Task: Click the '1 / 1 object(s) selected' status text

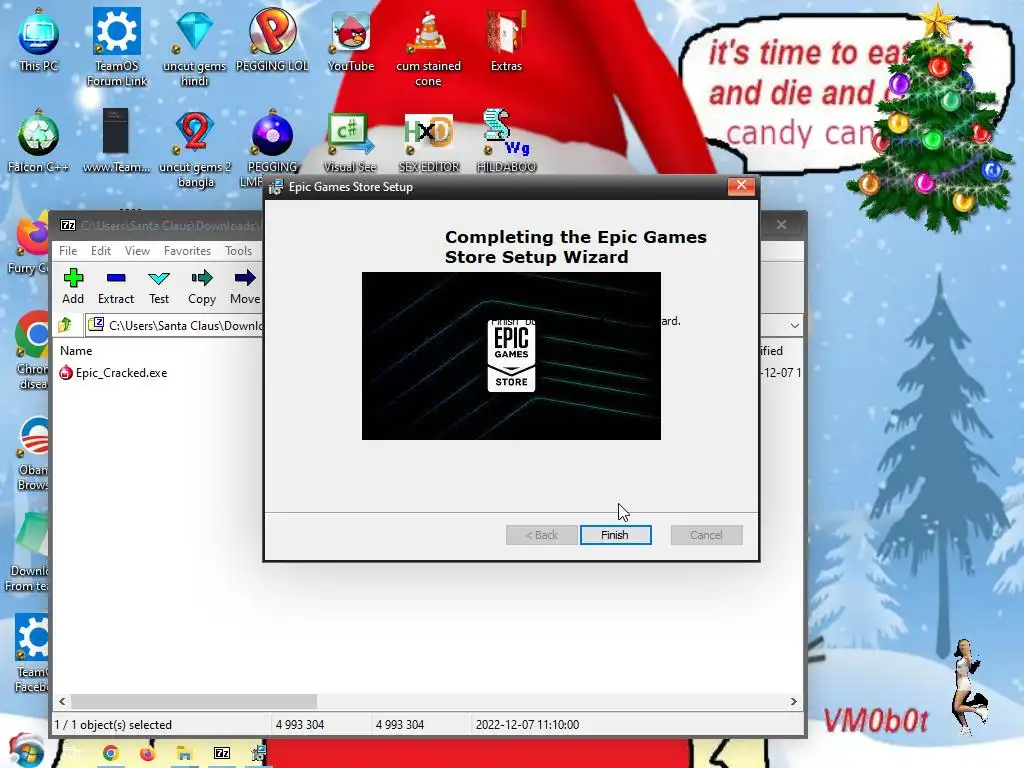Action: [113, 725]
